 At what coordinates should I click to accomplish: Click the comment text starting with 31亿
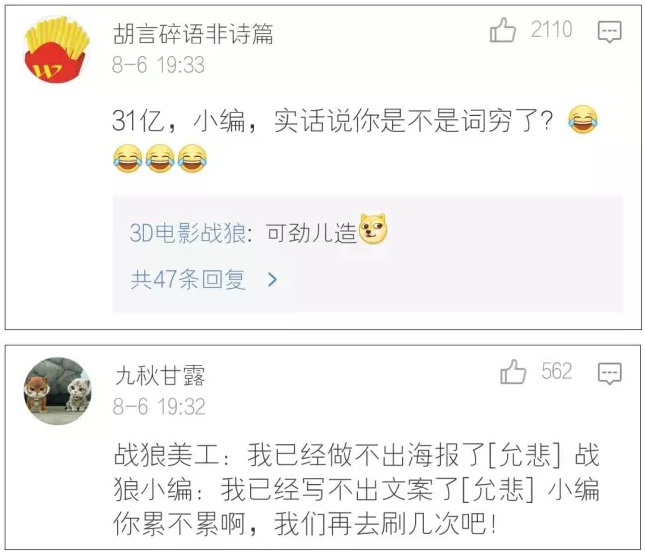(355, 139)
